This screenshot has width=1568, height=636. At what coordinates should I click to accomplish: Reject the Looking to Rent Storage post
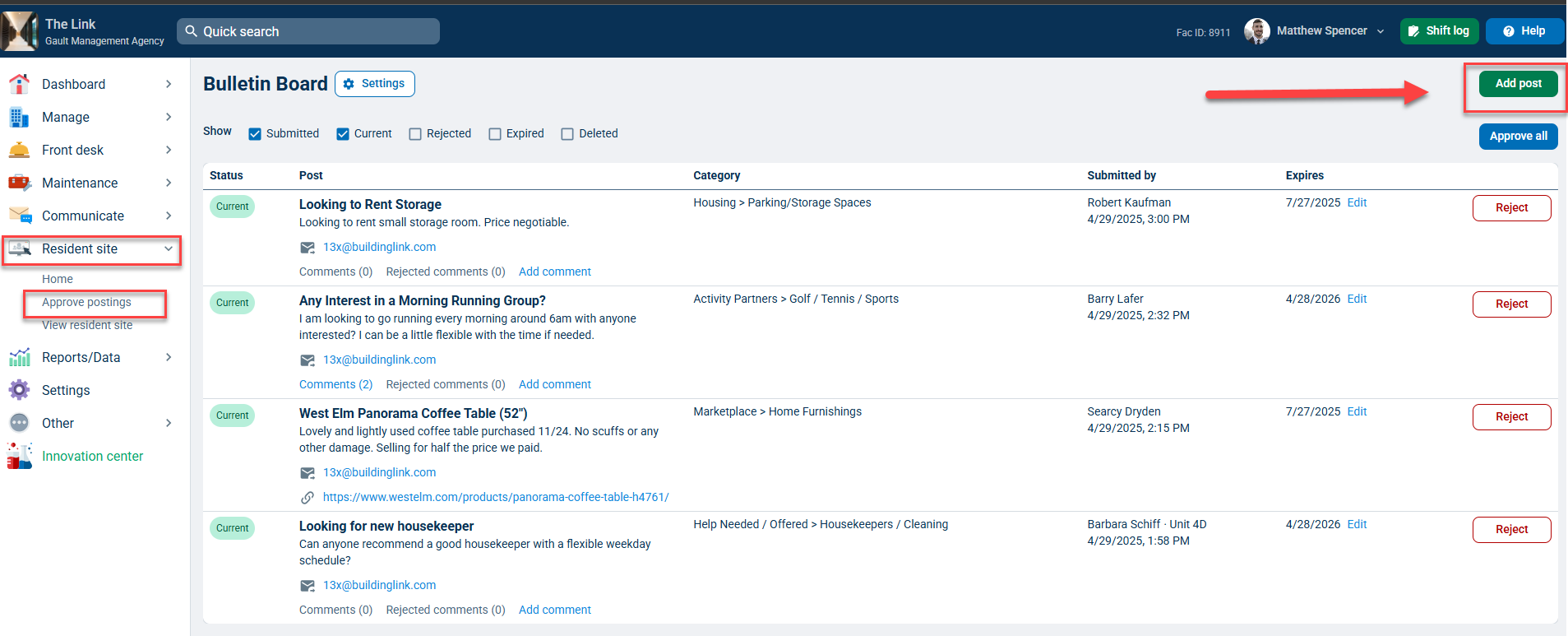coord(1511,208)
